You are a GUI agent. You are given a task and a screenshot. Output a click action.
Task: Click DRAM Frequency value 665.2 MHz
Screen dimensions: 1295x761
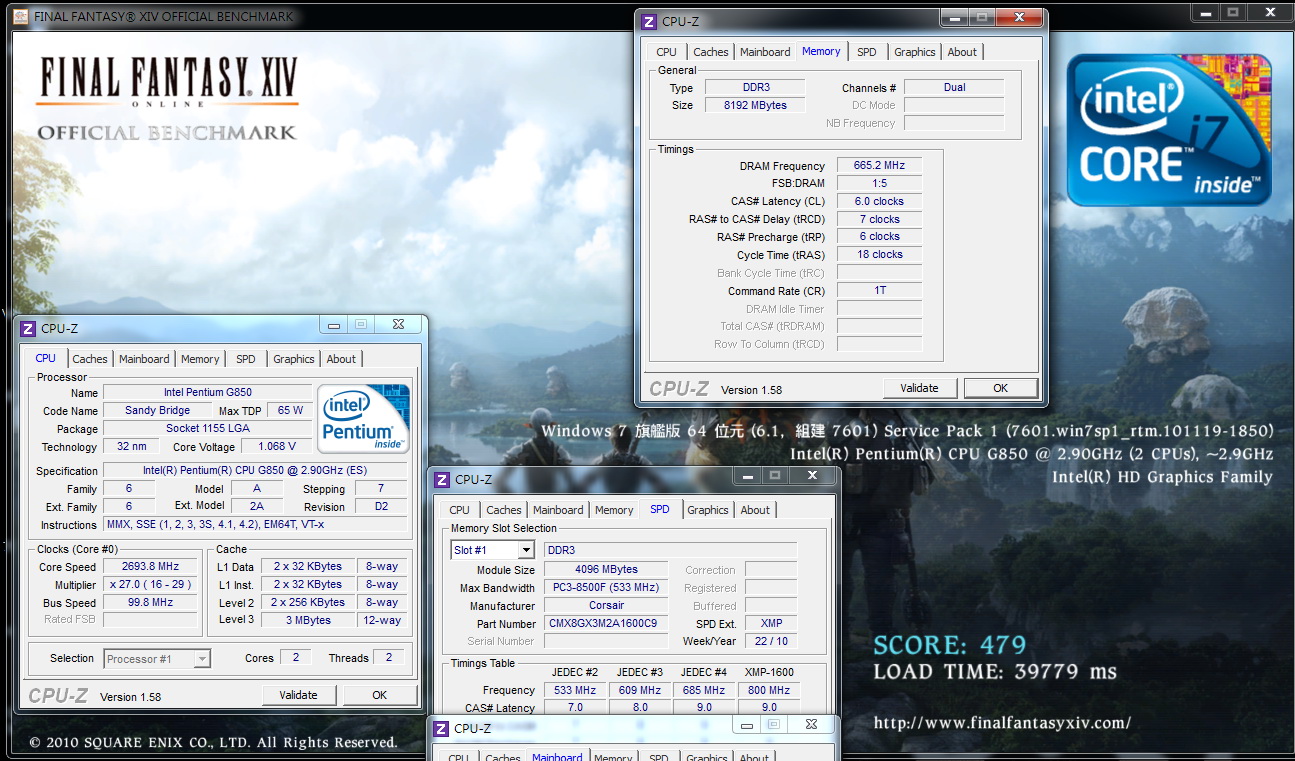tap(879, 166)
